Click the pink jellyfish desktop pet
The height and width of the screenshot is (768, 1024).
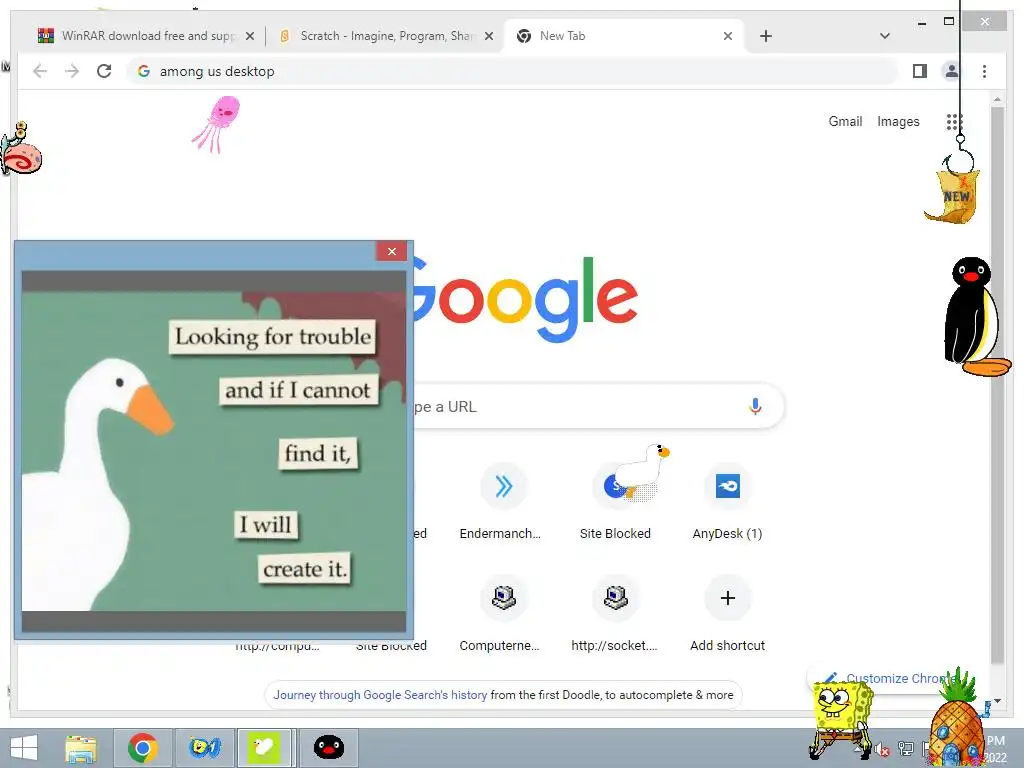tap(217, 124)
